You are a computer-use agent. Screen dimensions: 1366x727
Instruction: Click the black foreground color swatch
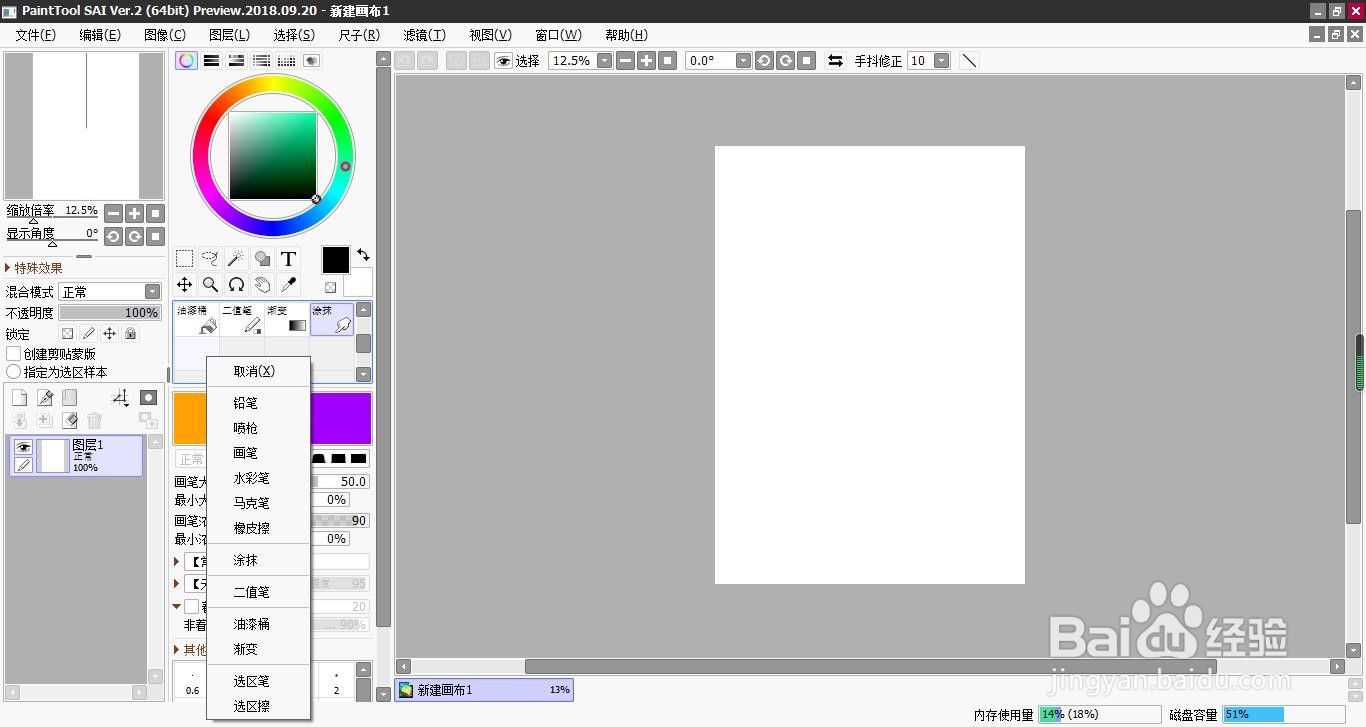point(335,260)
